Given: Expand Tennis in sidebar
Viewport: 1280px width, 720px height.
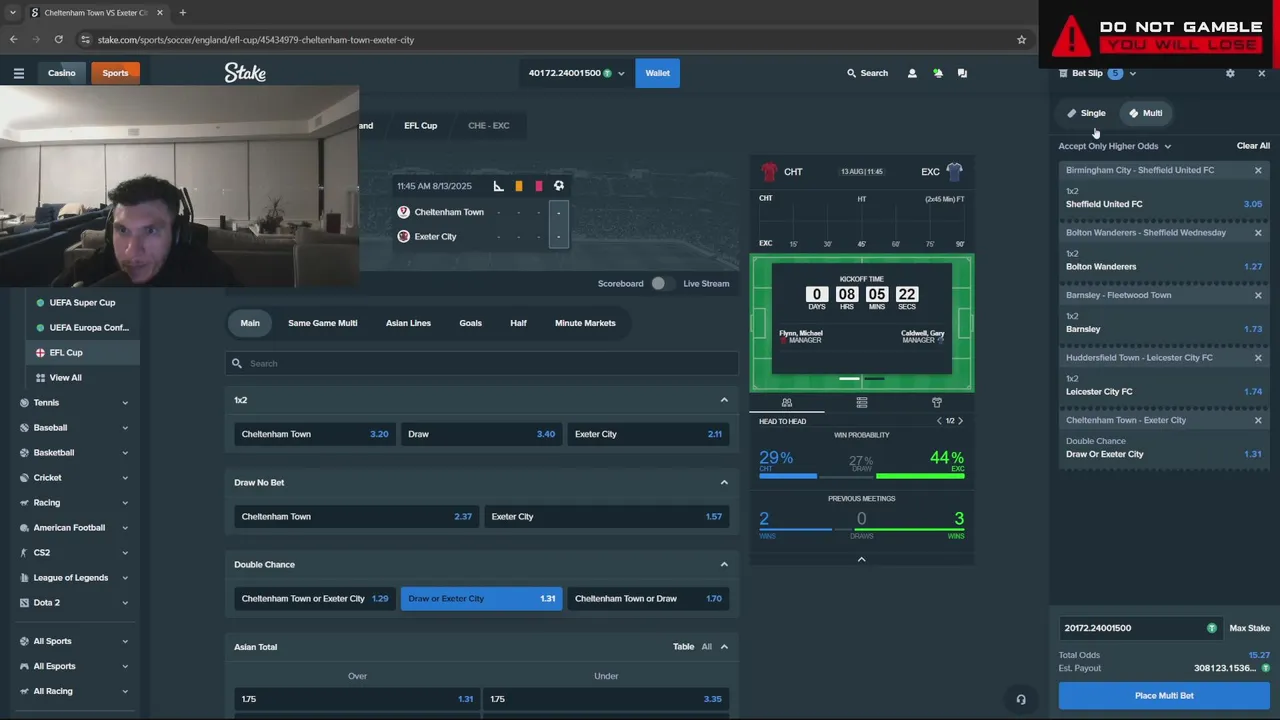Looking at the screenshot, I should (x=125, y=403).
